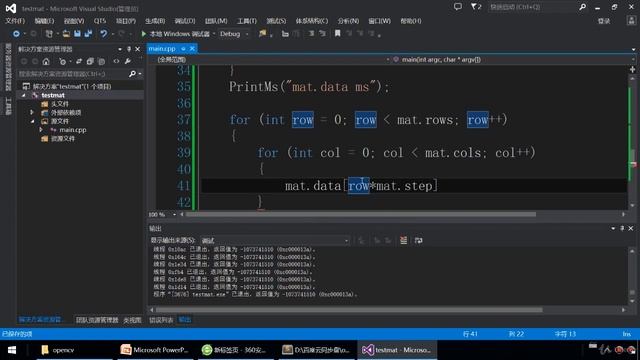This screenshot has height=360, width=640.
Task: Expand the 外部依赖项 tree node
Action: [32, 112]
